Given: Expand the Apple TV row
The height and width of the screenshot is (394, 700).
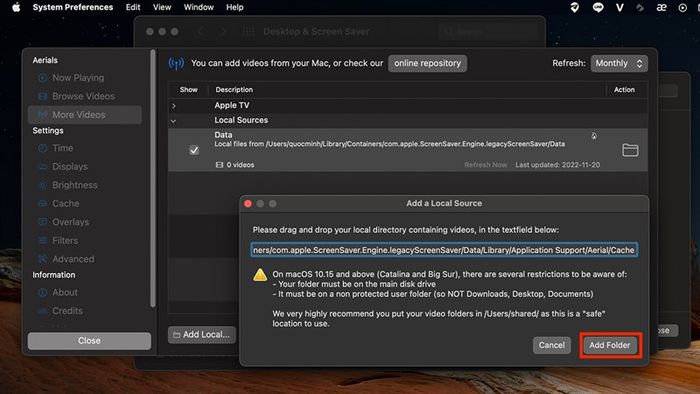Looking at the screenshot, I should pos(174,106).
